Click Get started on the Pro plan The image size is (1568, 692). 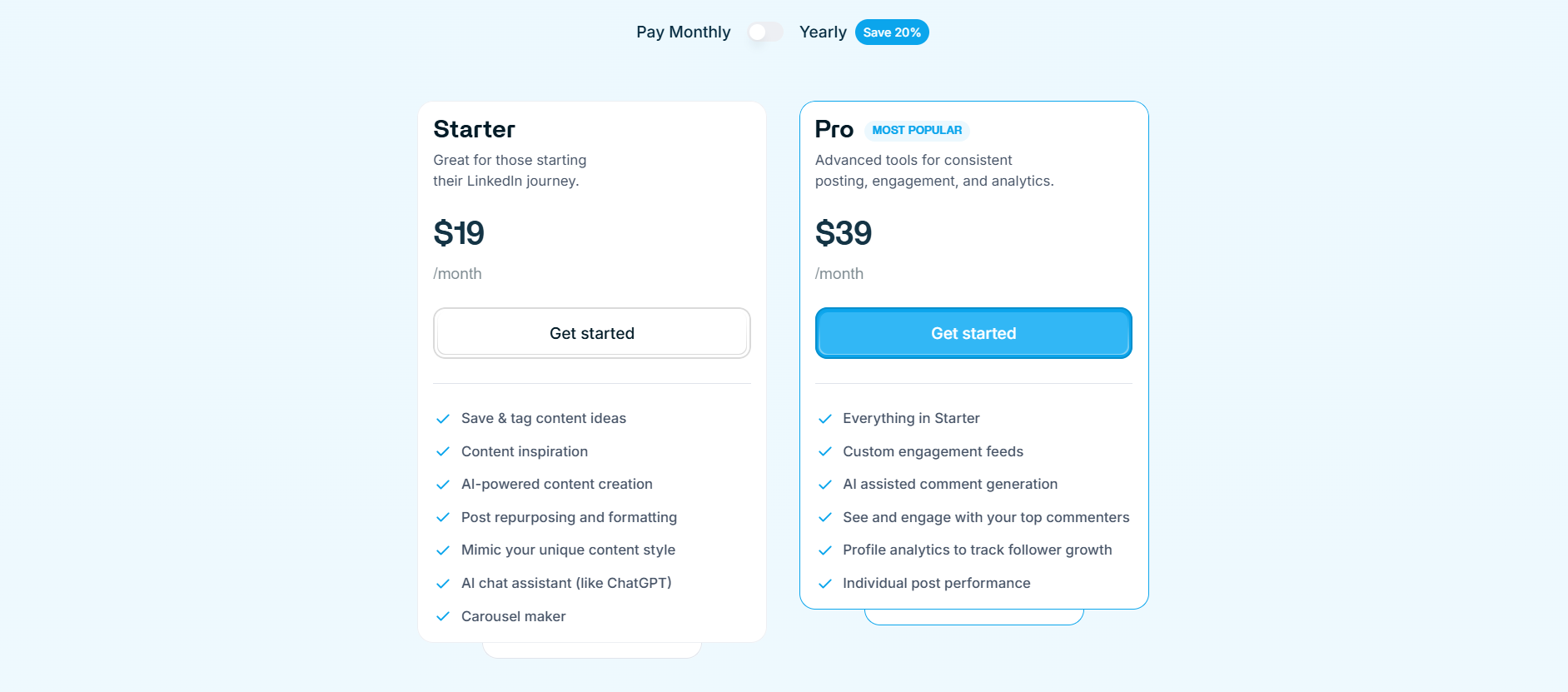click(973, 333)
